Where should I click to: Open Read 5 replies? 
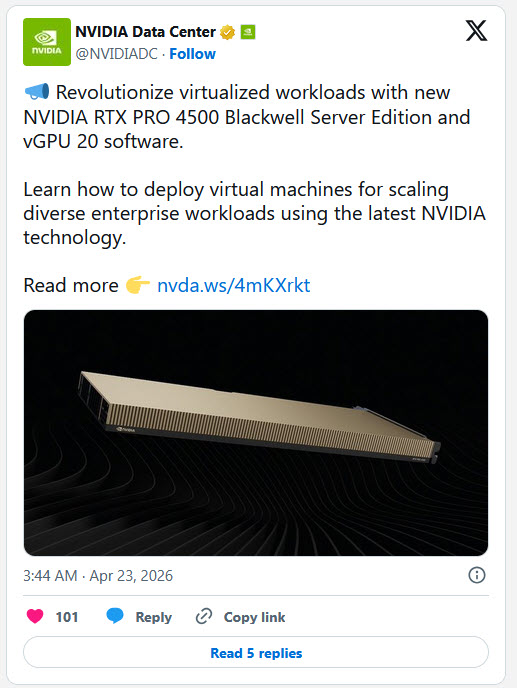point(256,652)
